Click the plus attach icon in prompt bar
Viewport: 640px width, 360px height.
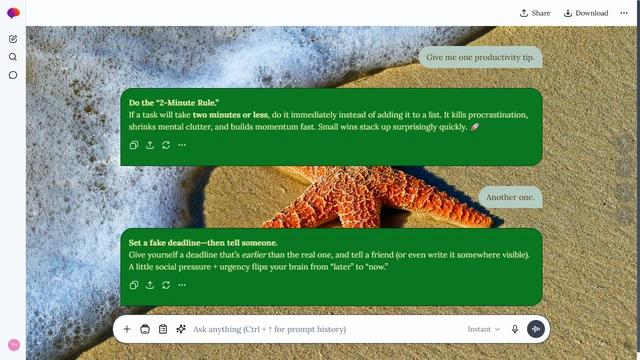coord(127,329)
